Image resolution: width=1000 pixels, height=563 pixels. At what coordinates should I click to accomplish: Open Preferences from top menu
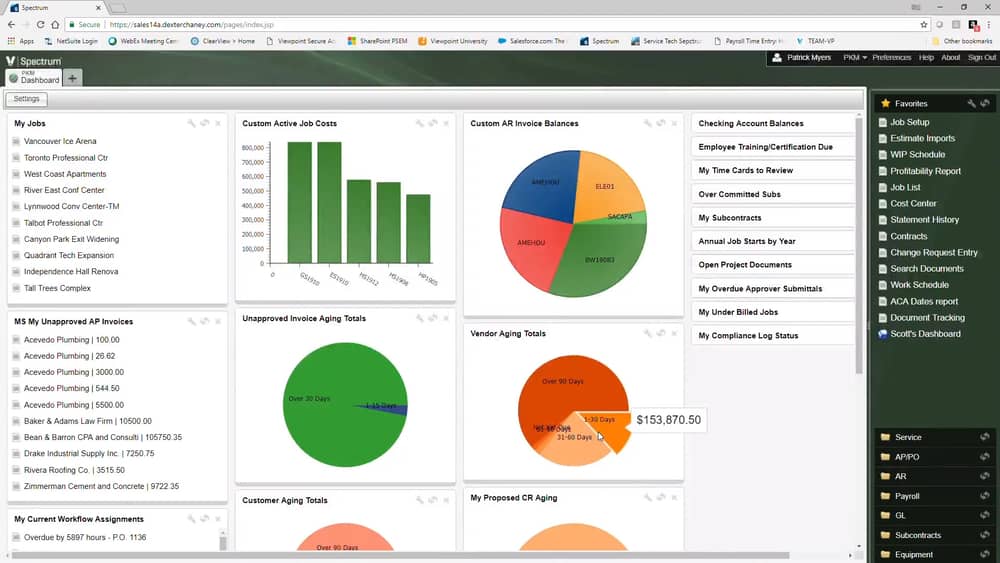pyautogui.click(x=892, y=57)
